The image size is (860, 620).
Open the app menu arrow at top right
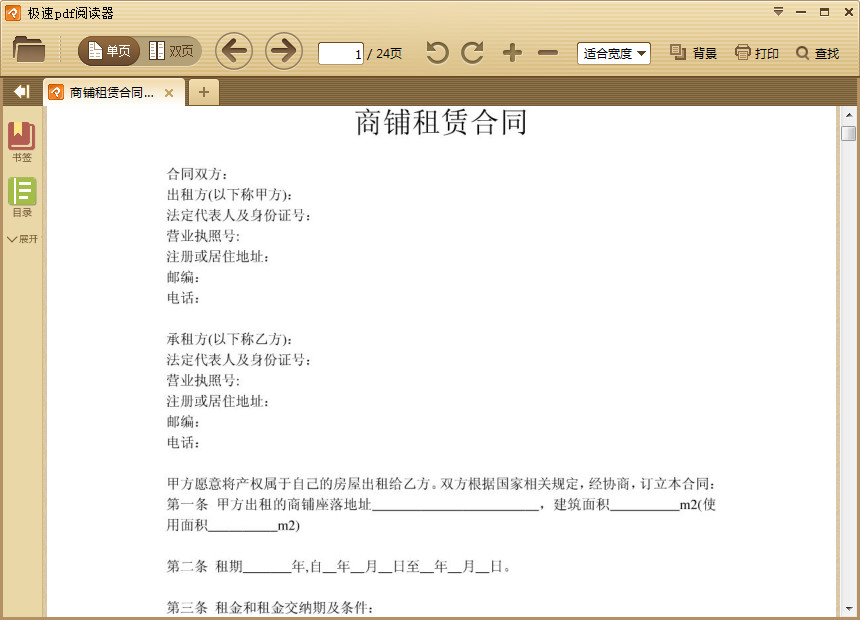pyautogui.click(x=778, y=12)
